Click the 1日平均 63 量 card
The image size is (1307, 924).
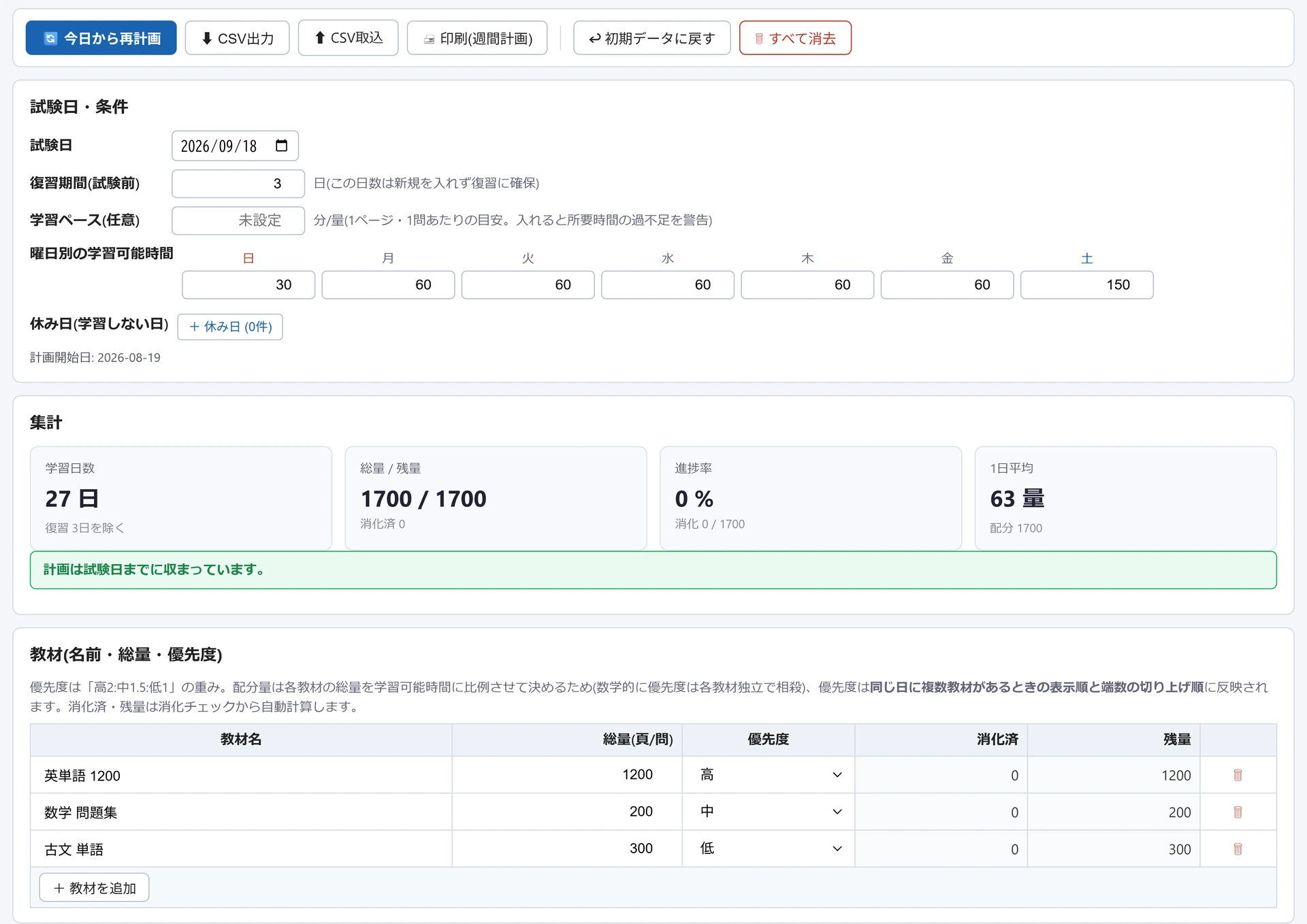[1125, 498]
